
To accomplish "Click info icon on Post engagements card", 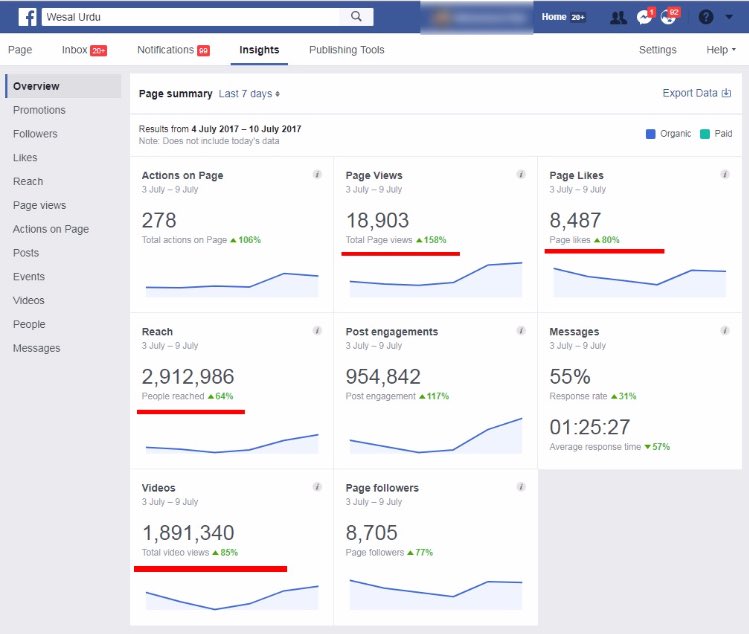I will coord(521,331).
